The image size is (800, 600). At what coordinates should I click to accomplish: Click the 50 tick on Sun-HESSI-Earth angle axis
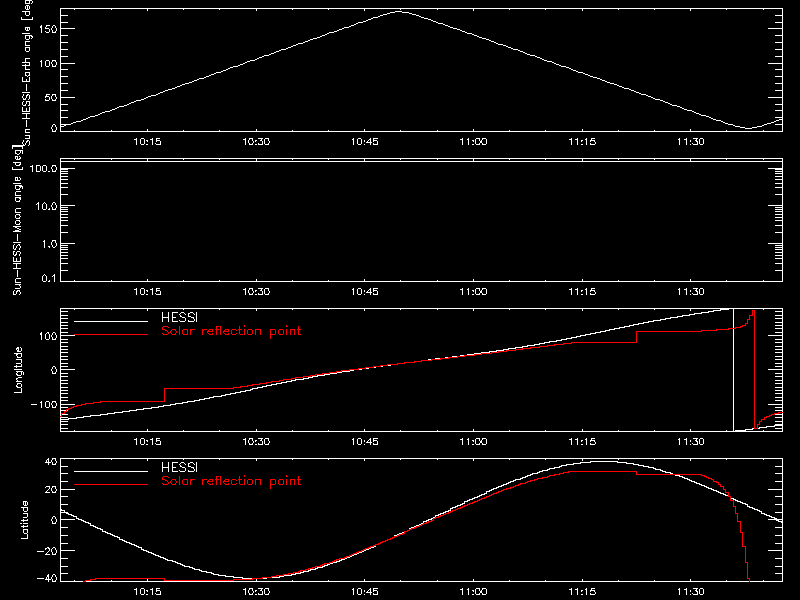pyautogui.click(x=51, y=97)
